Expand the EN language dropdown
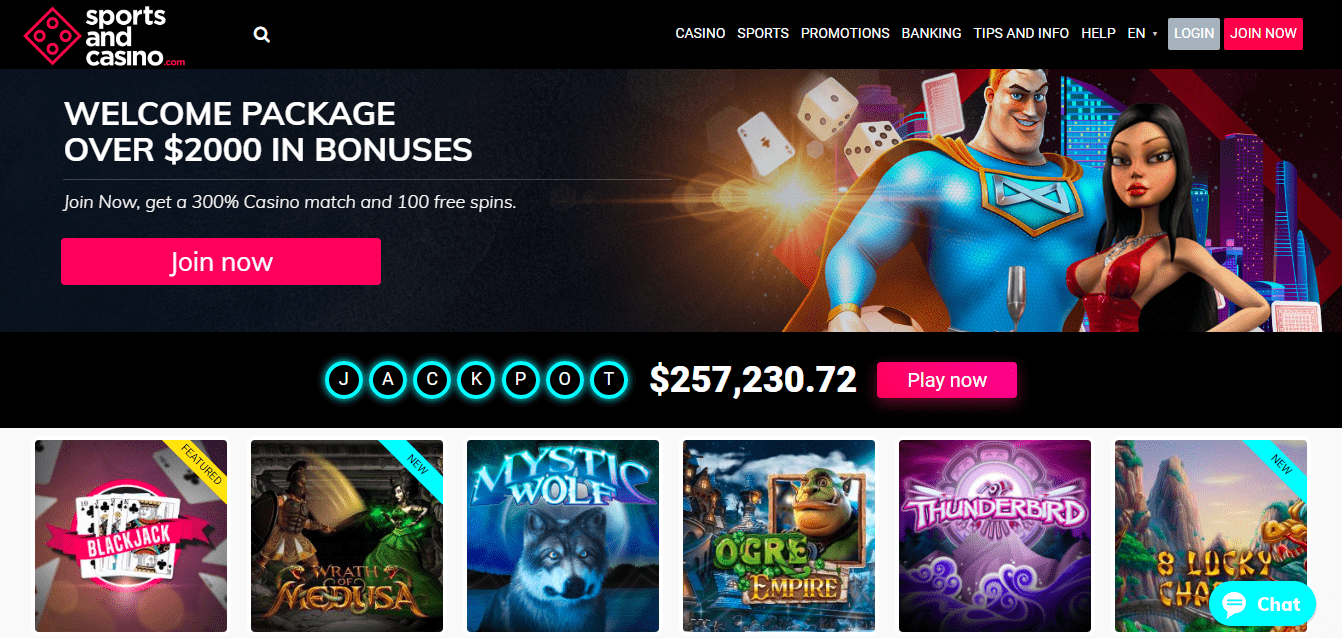 click(x=1142, y=33)
